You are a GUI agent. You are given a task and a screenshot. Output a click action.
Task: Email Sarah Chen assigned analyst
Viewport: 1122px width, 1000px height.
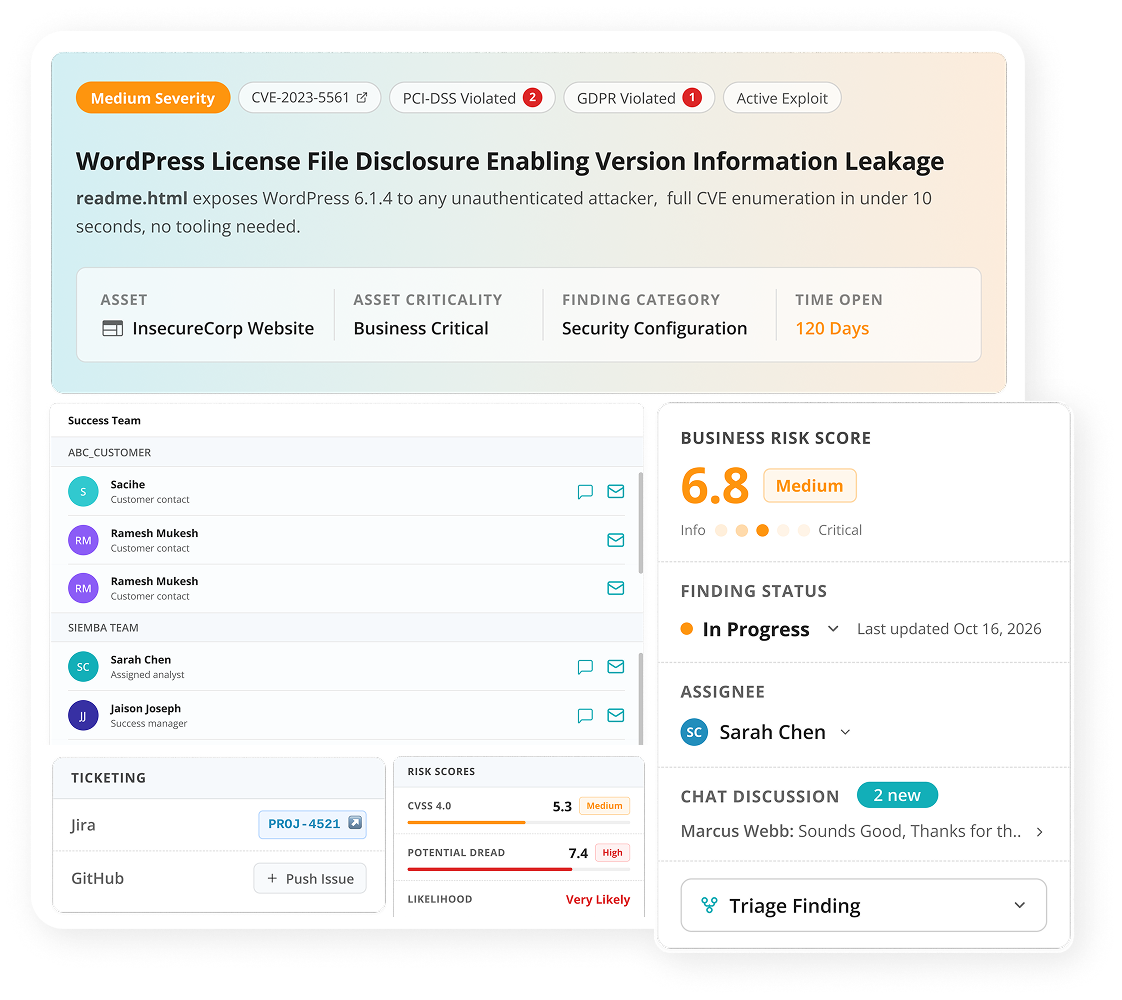[x=615, y=667]
